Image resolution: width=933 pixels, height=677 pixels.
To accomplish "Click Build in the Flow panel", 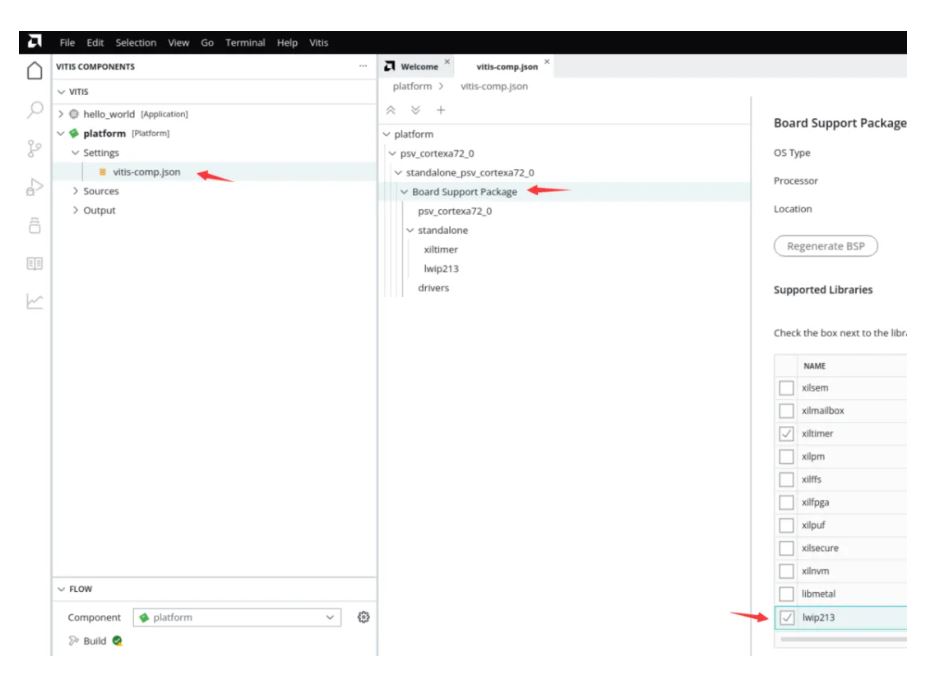I will [x=95, y=641].
